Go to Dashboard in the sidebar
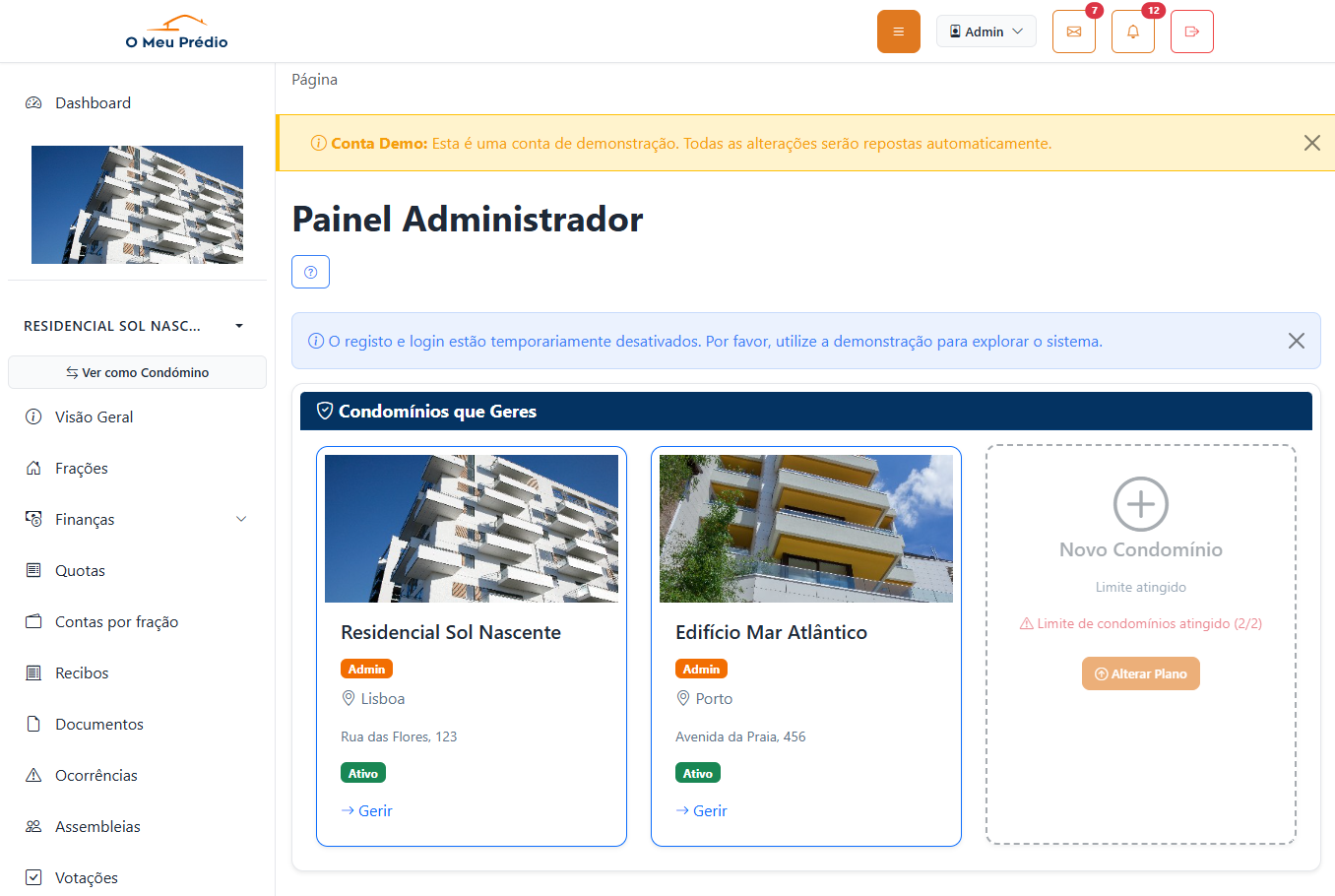The height and width of the screenshot is (896, 1335). (x=94, y=102)
